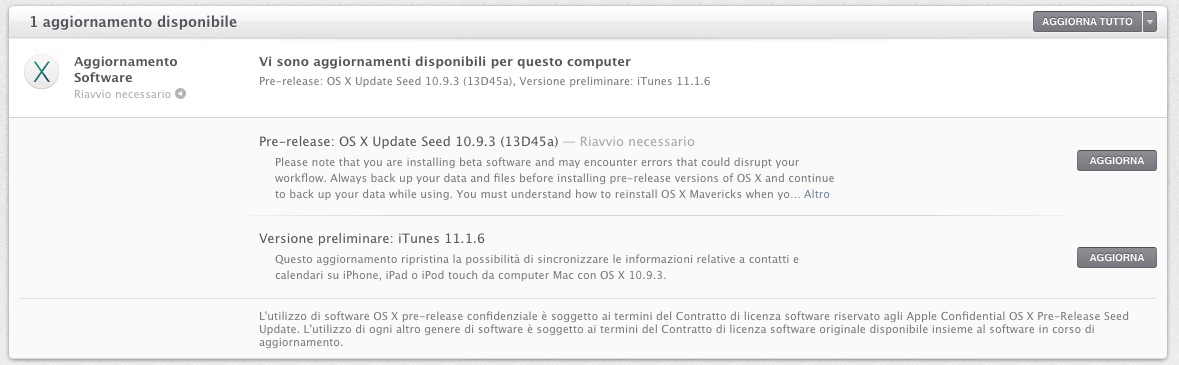This screenshot has height=365, width=1179.
Task: Click the 1 aggiornamento disponibile header
Action: point(133,23)
